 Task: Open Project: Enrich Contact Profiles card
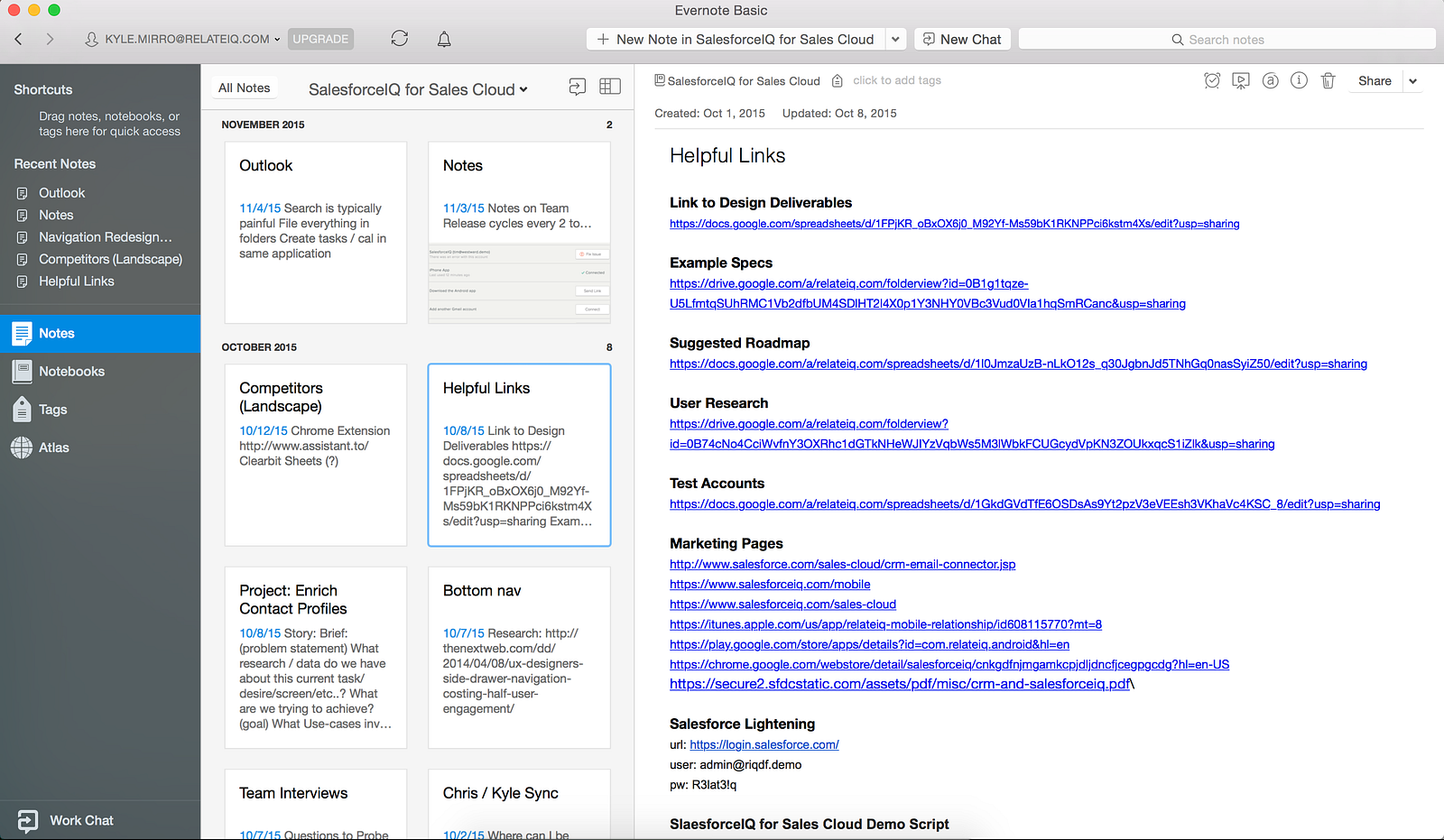[x=316, y=658]
